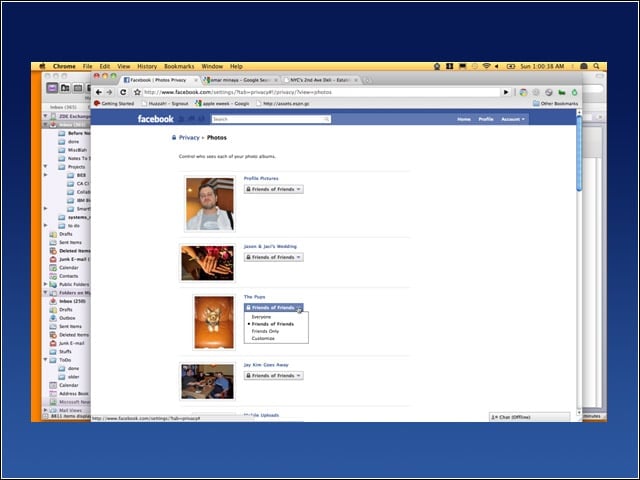Open the Profile Pictures privacy dropdown

[x=273, y=189]
